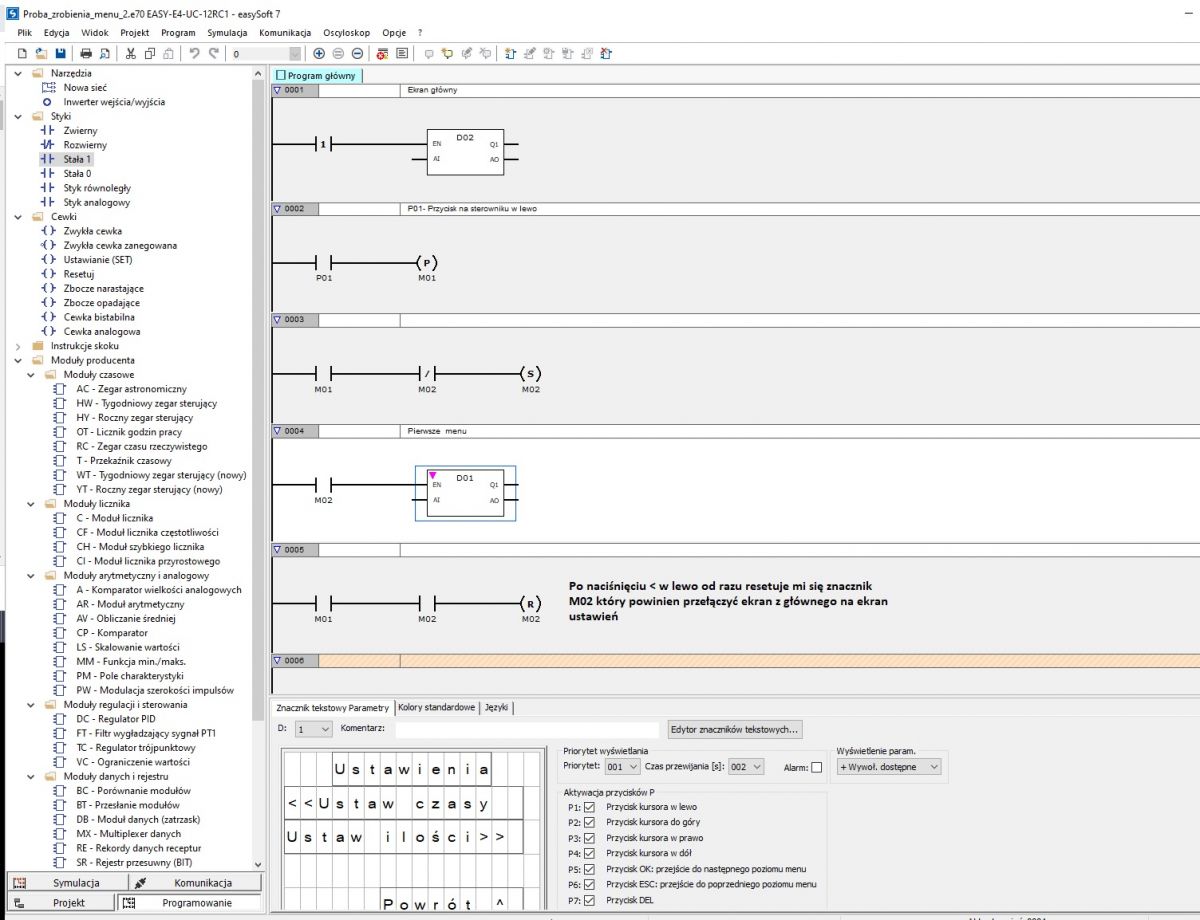The image size is (1200, 920).
Task: Click the Komentarz input field
Action: coord(527,730)
